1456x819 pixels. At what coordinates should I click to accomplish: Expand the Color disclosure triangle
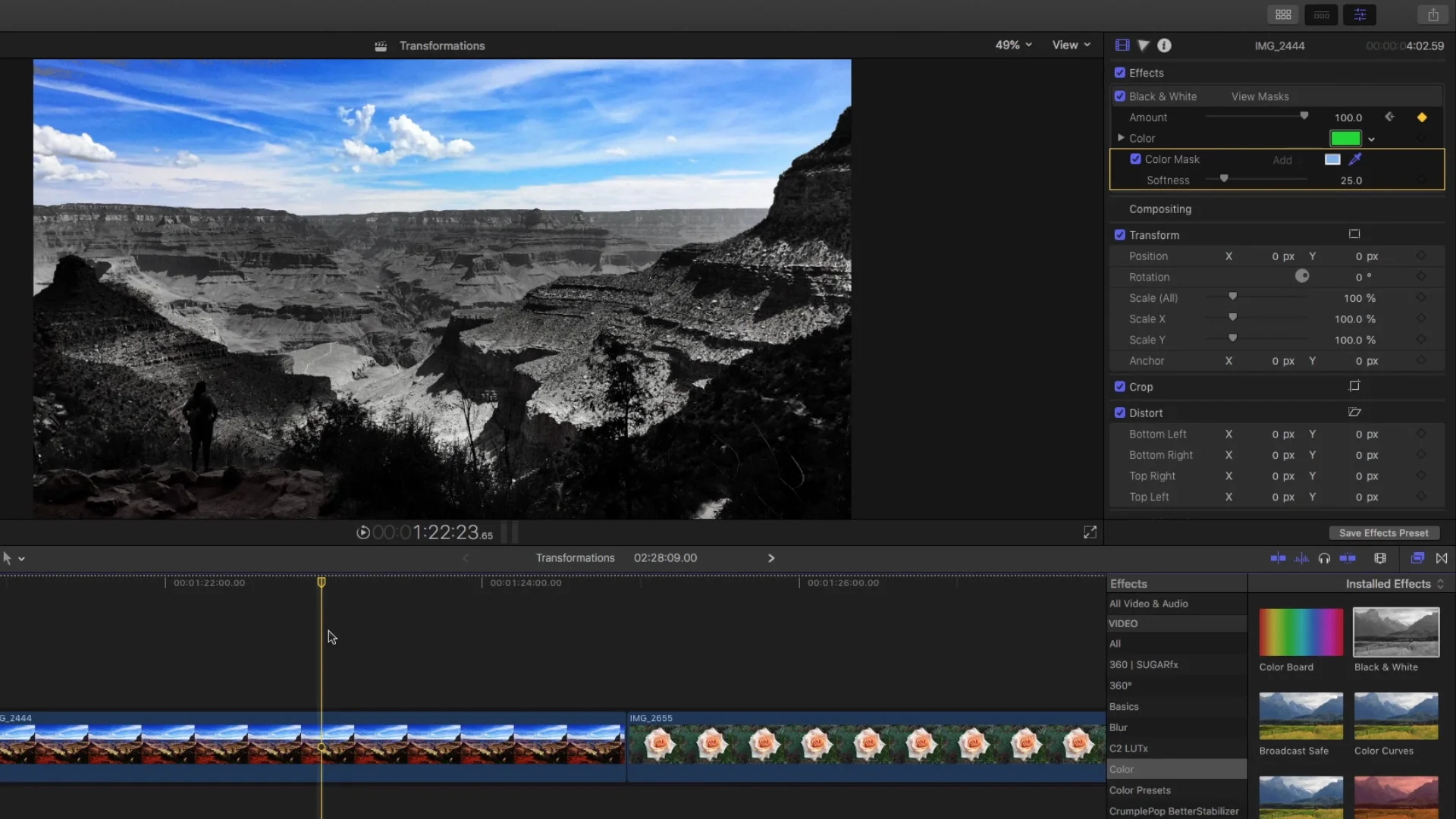[x=1120, y=138]
